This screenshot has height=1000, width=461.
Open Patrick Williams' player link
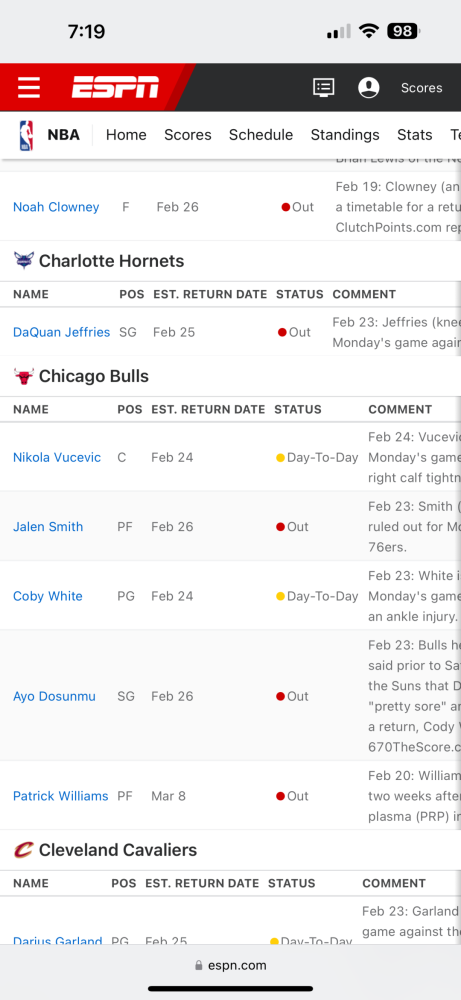(x=61, y=796)
